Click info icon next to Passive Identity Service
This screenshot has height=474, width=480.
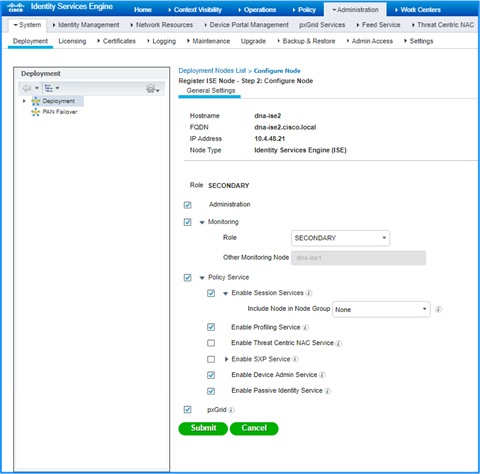[328, 391]
